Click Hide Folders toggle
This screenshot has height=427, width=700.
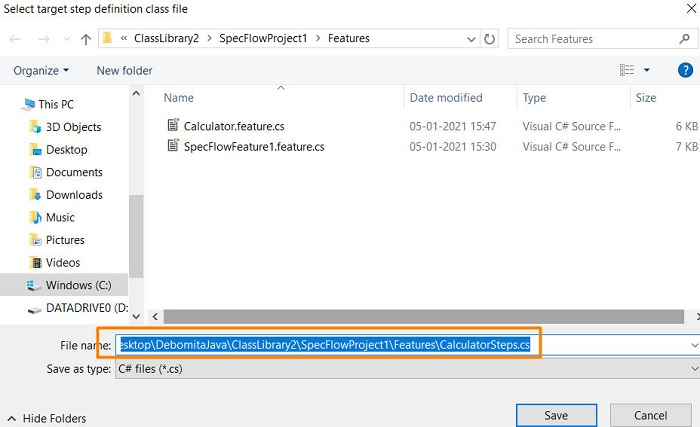(x=46, y=418)
